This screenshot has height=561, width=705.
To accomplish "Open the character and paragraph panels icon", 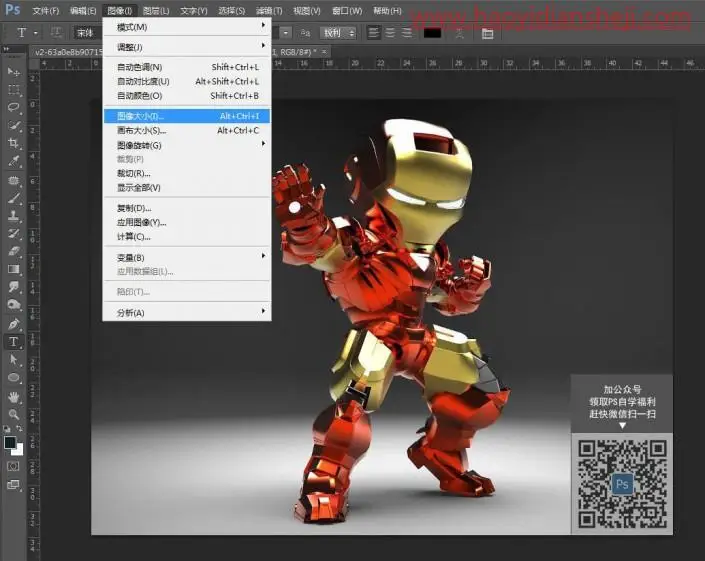I will click(x=487, y=33).
